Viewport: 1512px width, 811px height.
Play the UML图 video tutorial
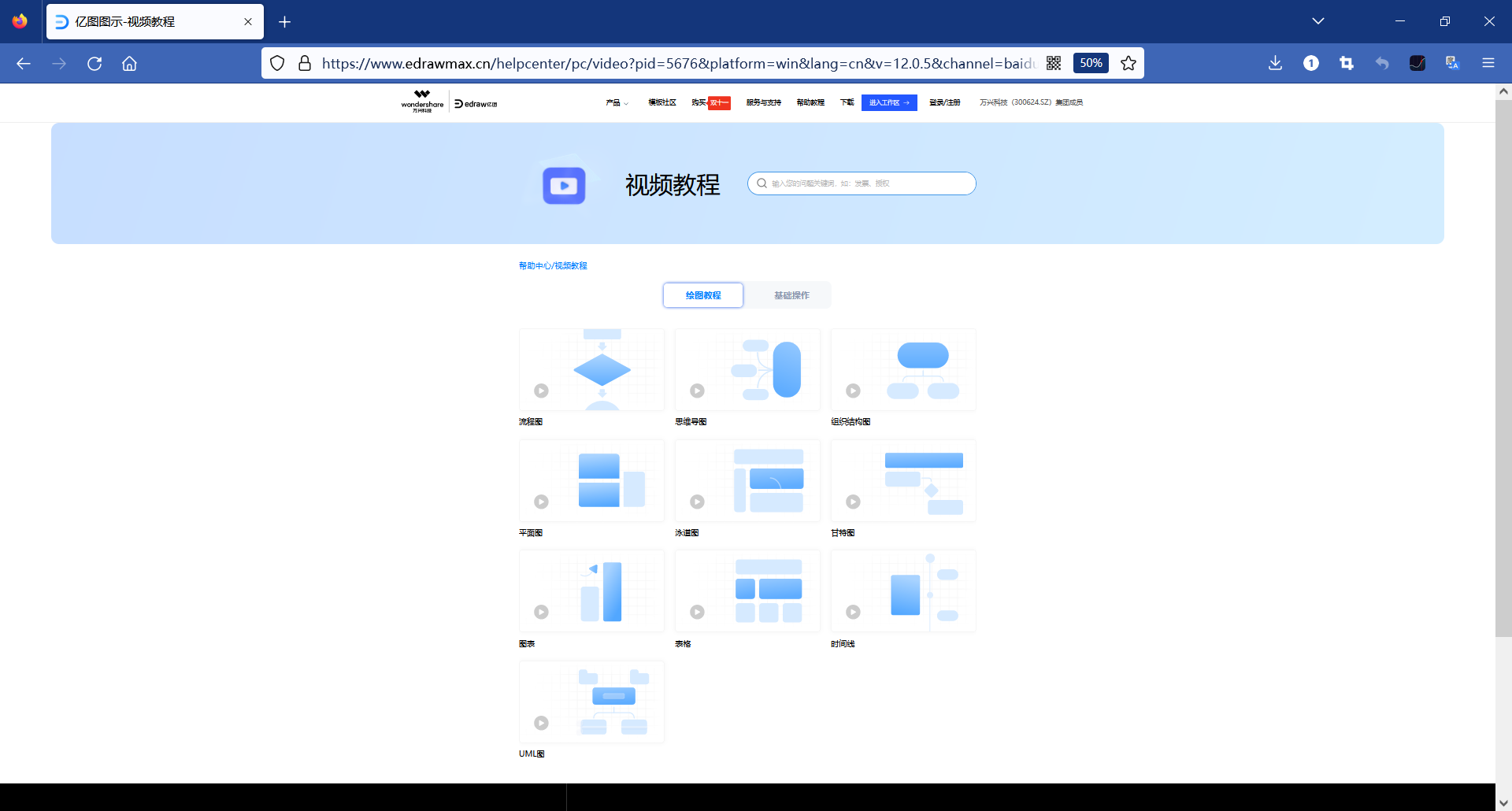tap(591, 702)
